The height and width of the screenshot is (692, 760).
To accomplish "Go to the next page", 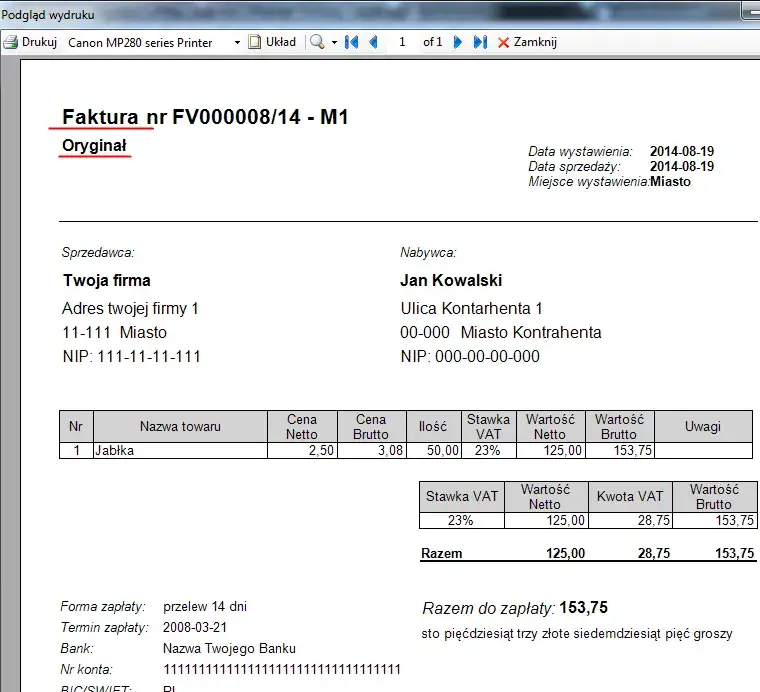I will point(458,43).
